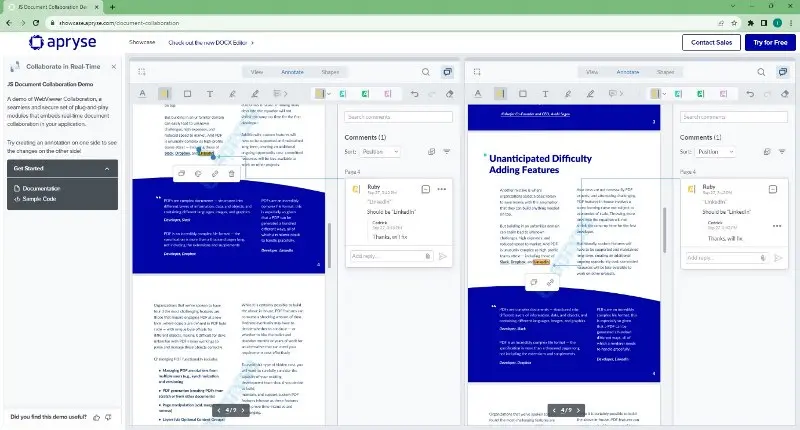The width and height of the screenshot is (800, 430).
Task: Open more options on Ruby's left comment
Action: click(x=442, y=189)
